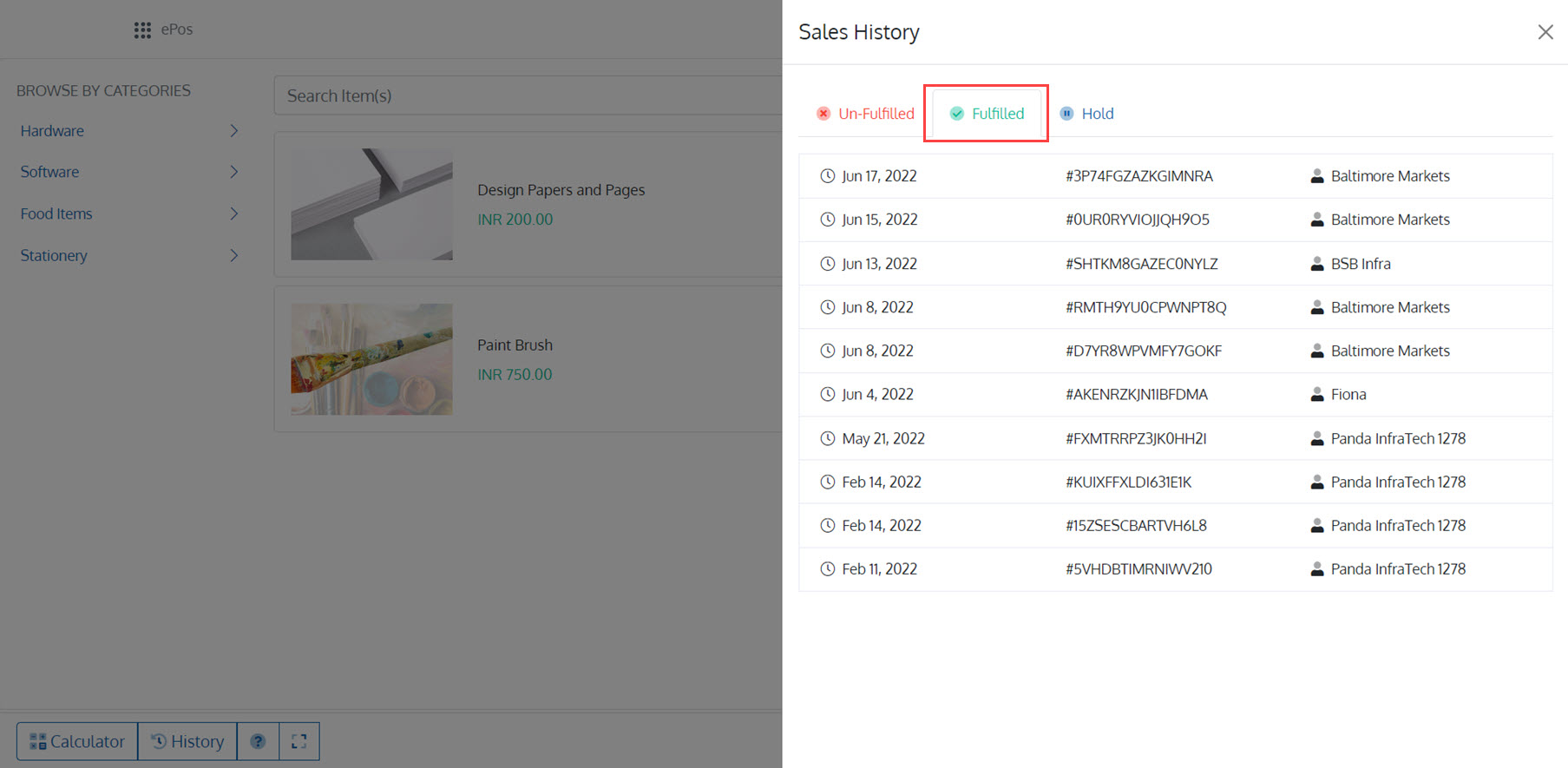Click the customer icon on the Jun 15 row
This screenshot has height=768, width=1568.
pyautogui.click(x=1316, y=220)
